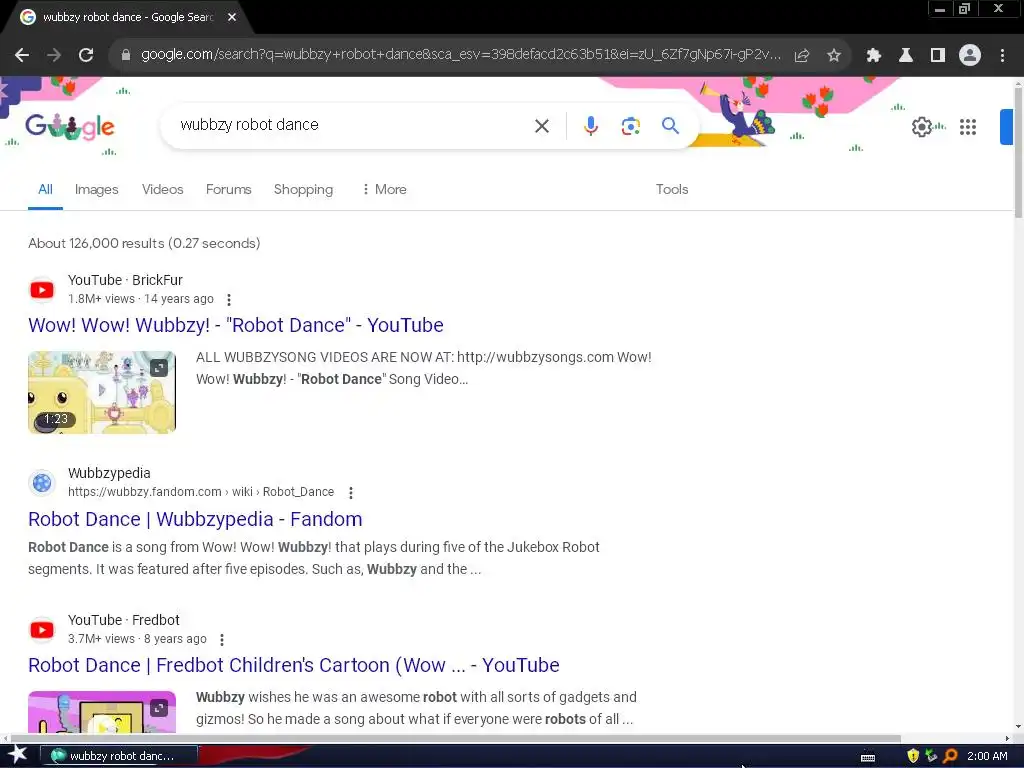Open the Google apps grid
The width and height of the screenshot is (1024, 768).
(x=968, y=127)
